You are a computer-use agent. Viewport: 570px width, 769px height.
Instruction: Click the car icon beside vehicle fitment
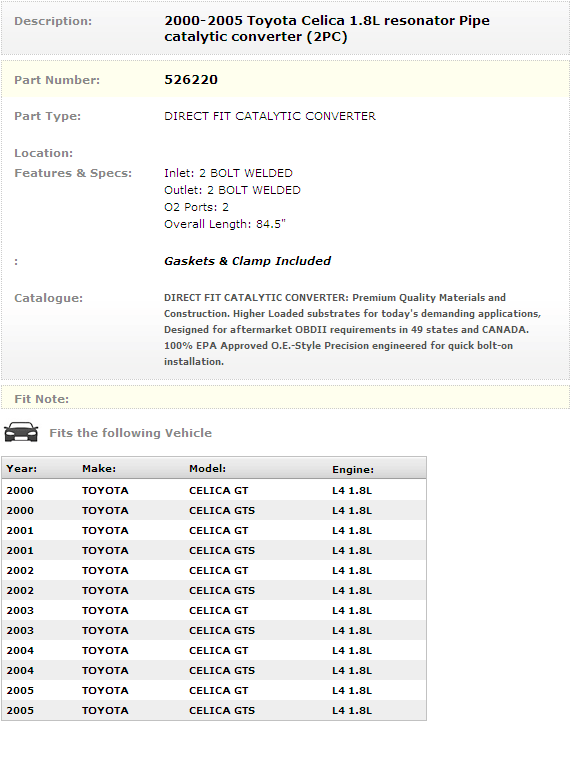coord(21,432)
